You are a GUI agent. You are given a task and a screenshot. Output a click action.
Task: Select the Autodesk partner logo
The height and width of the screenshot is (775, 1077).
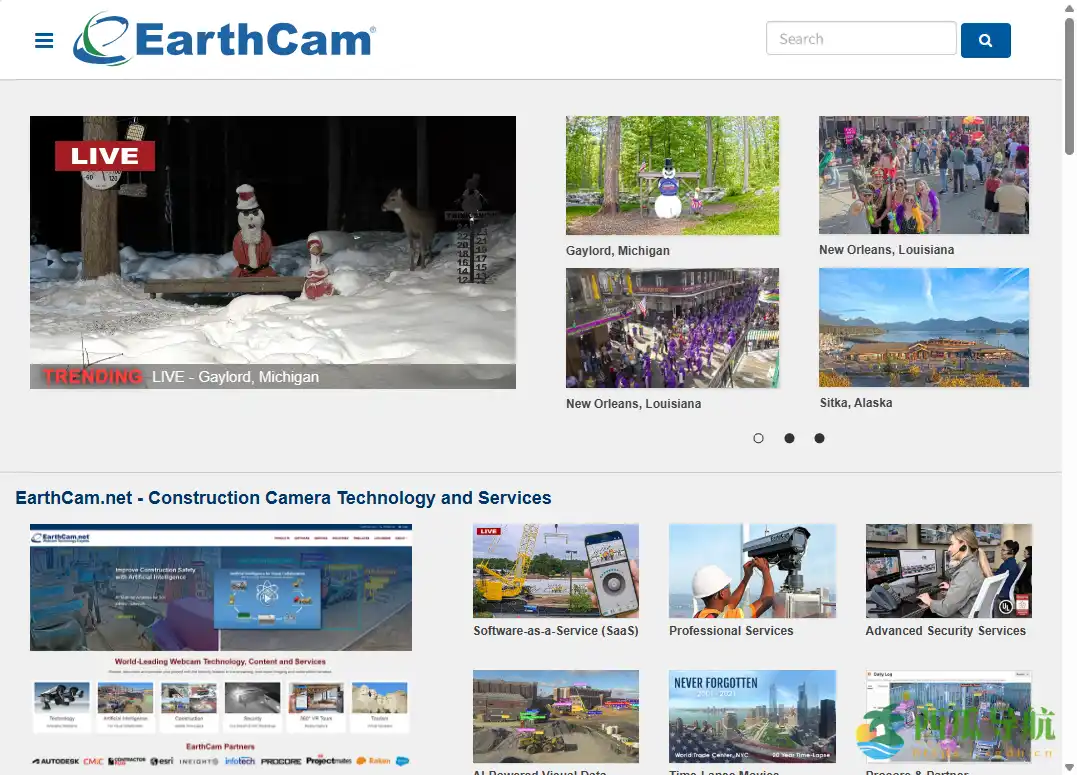pyautogui.click(x=57, y=760)
